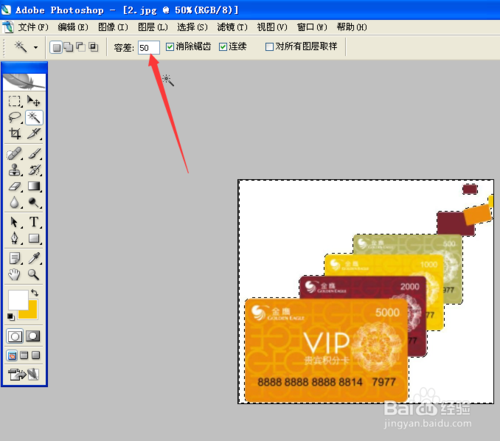The width and height of the screenshot is (500, 441).
Task: Switch to standard edit mode
Action: [x=15, y=336]
